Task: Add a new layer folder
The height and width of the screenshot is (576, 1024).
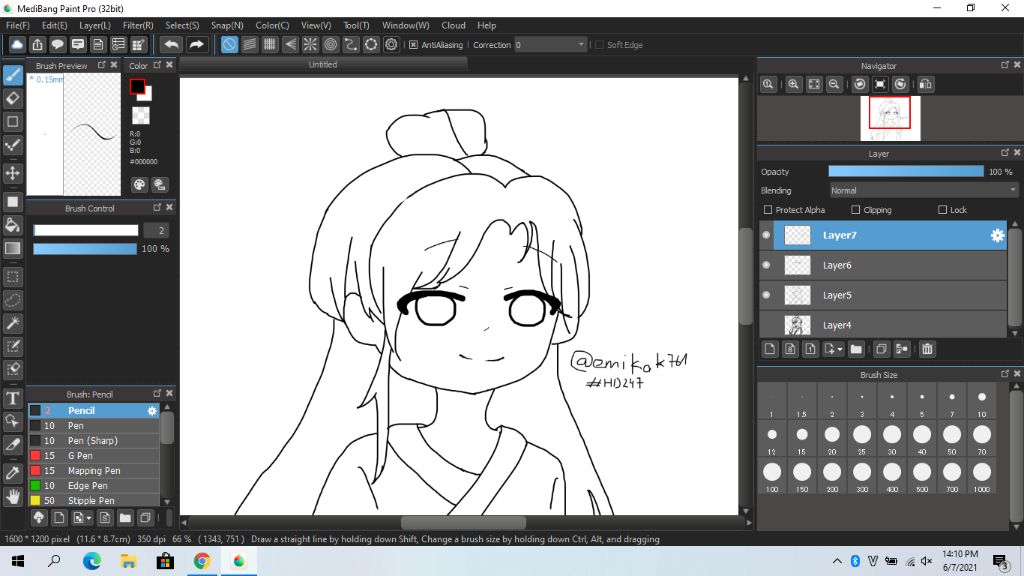Action: [856, 349]
